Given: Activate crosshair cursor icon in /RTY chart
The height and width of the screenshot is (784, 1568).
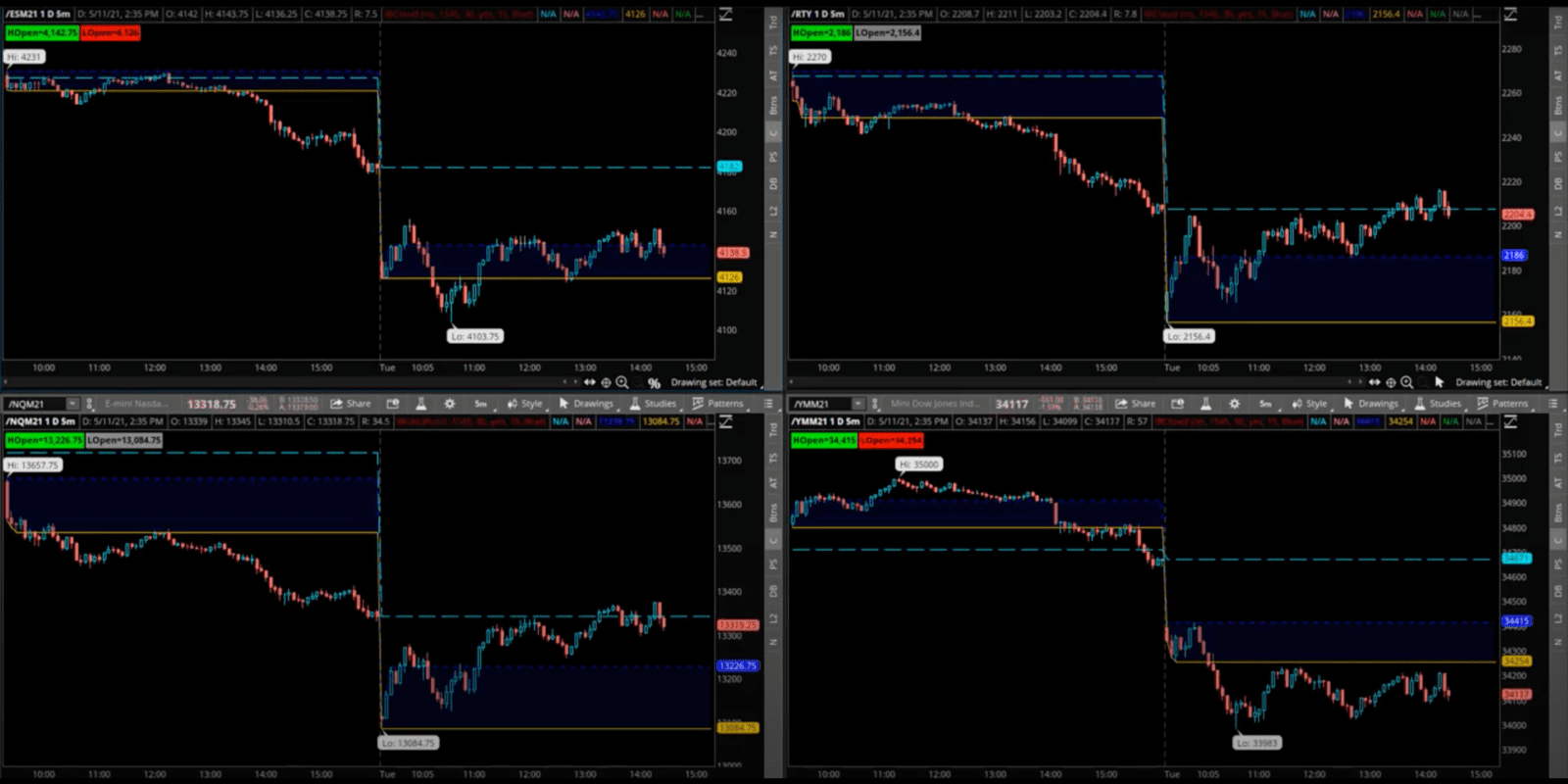Looking at the screenshot, I should [1391, 382].
